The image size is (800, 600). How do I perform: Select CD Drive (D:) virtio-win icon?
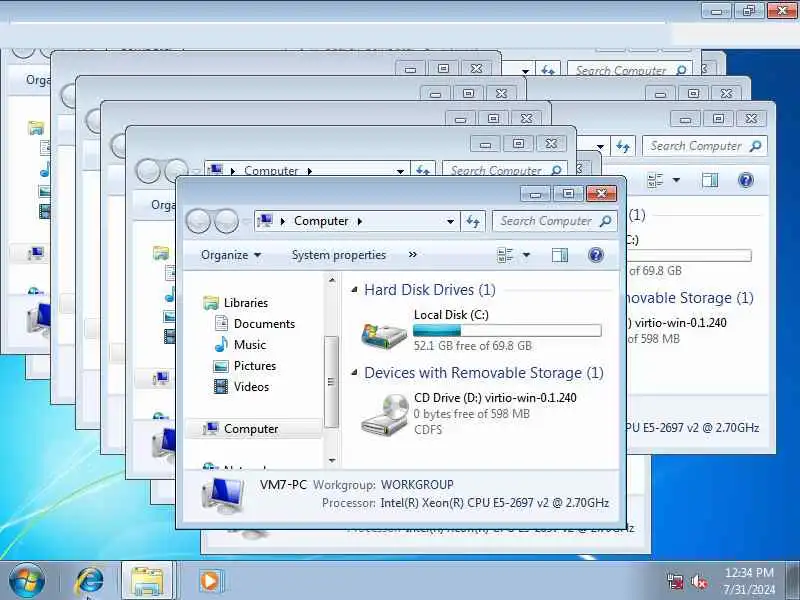coord(384,414)
